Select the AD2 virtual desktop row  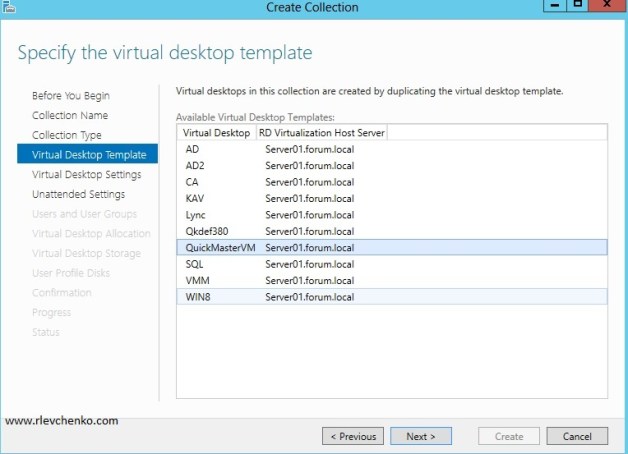click(392, 166)
